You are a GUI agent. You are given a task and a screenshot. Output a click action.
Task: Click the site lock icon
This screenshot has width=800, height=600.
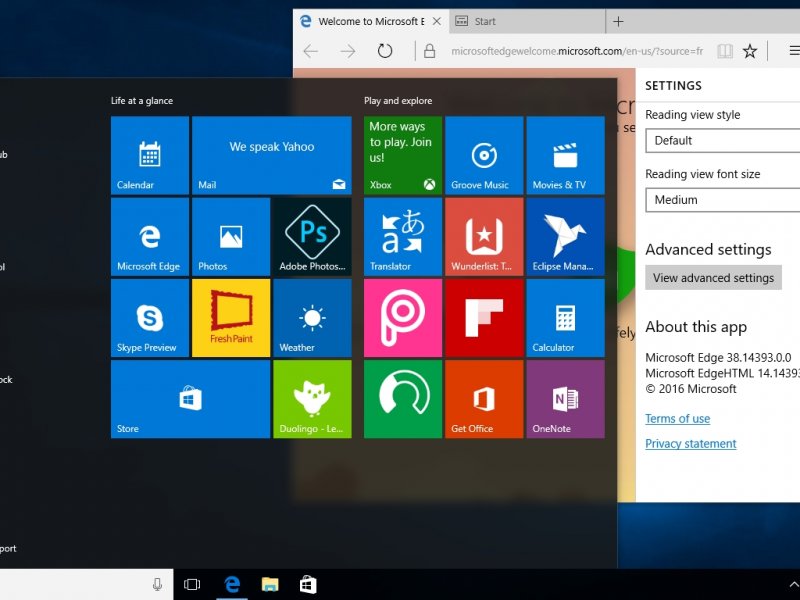pyautogui.click(x=430, y=51)
